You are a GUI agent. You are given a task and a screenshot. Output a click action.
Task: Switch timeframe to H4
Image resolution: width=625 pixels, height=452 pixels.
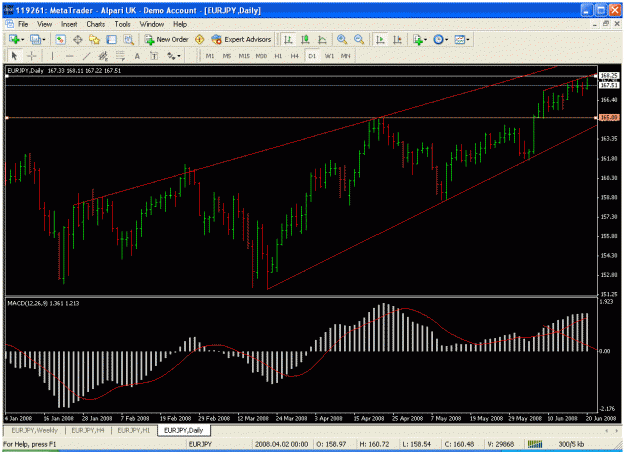pyautogui.click(x=295, y=56)
